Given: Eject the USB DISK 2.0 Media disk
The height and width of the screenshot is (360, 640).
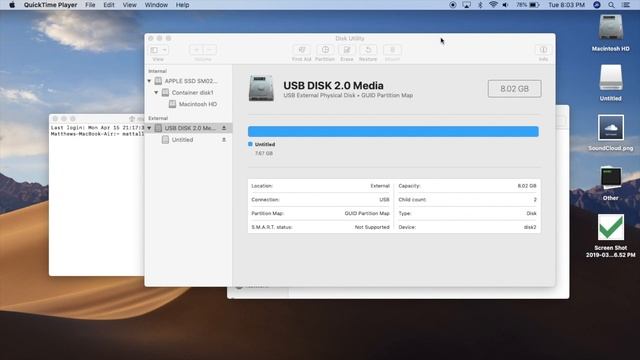Looking at the screenshot, I should pos(224,128).
